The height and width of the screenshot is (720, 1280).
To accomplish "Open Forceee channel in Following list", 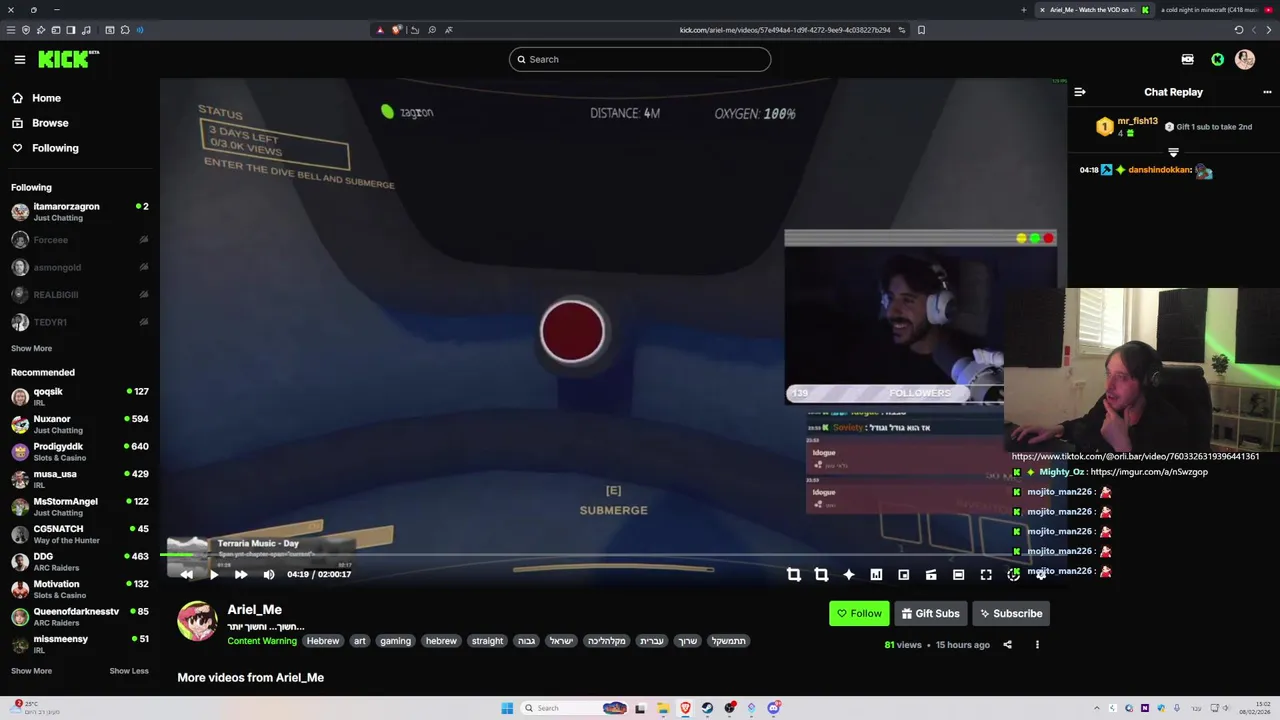I will click(80, 240).
